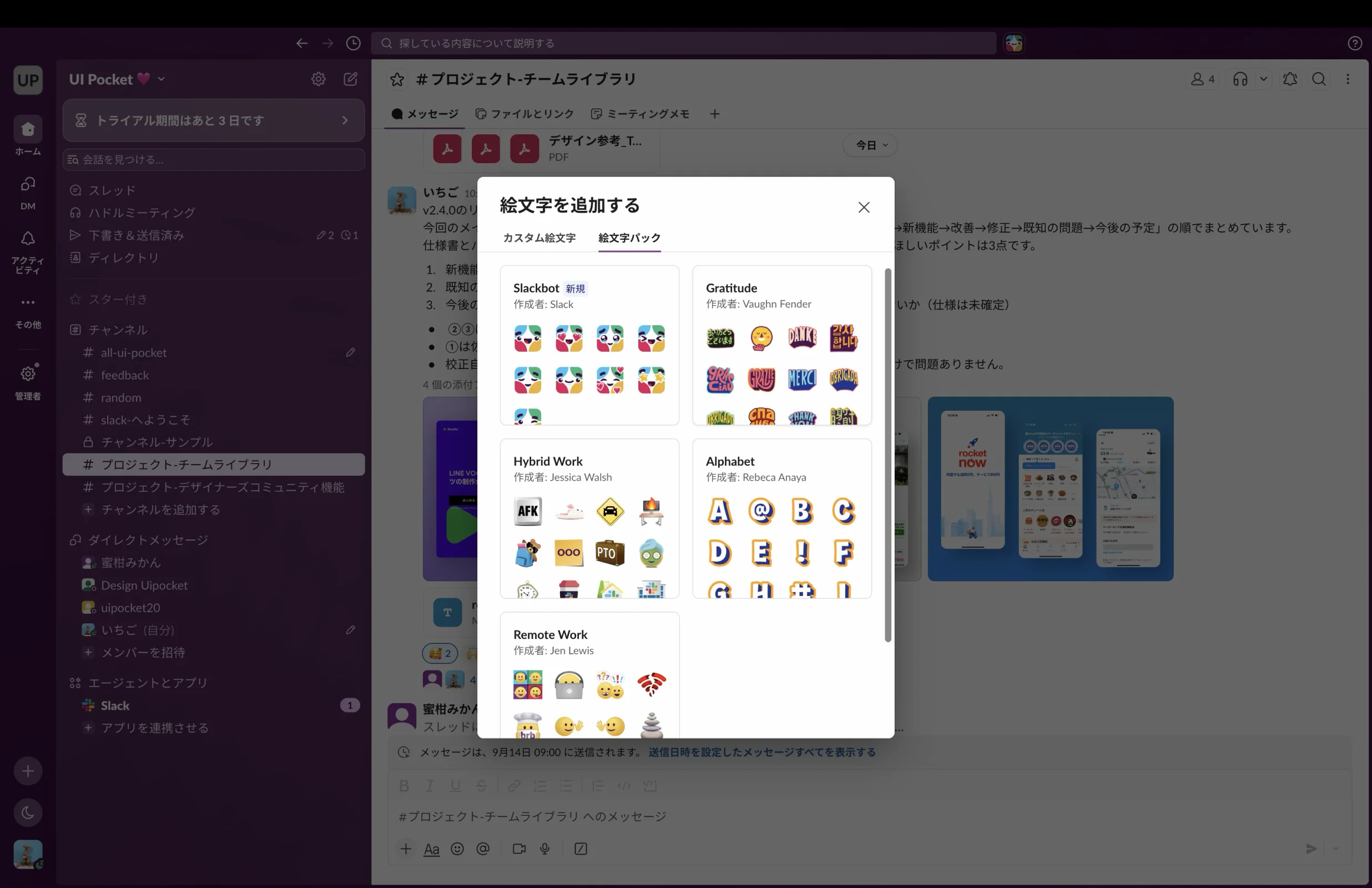Click the plus create button in left rail
The width and height of the screenshot is (1372, 888).
pos(28,771)
